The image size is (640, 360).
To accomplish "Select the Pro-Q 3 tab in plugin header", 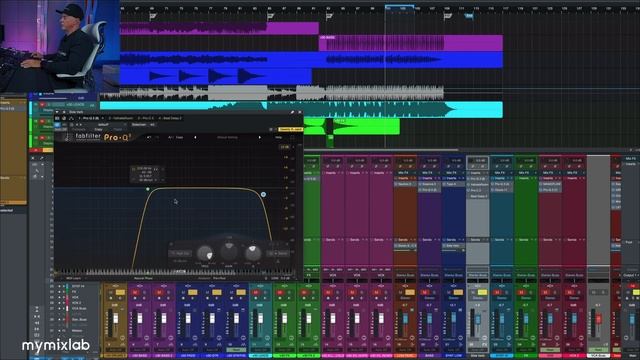I will [91, 118].
